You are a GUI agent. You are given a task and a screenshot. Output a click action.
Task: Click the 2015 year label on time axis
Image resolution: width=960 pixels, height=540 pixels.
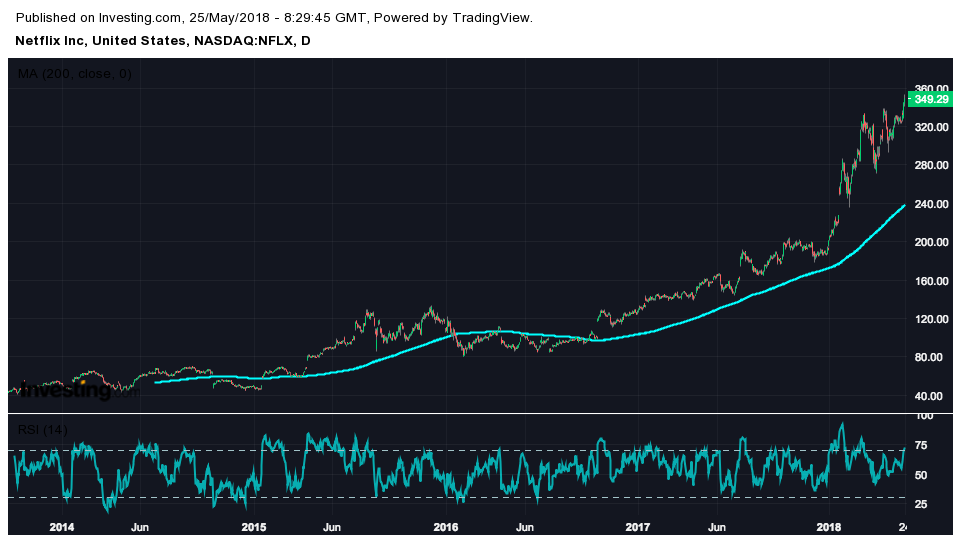[x=254, y=527]
